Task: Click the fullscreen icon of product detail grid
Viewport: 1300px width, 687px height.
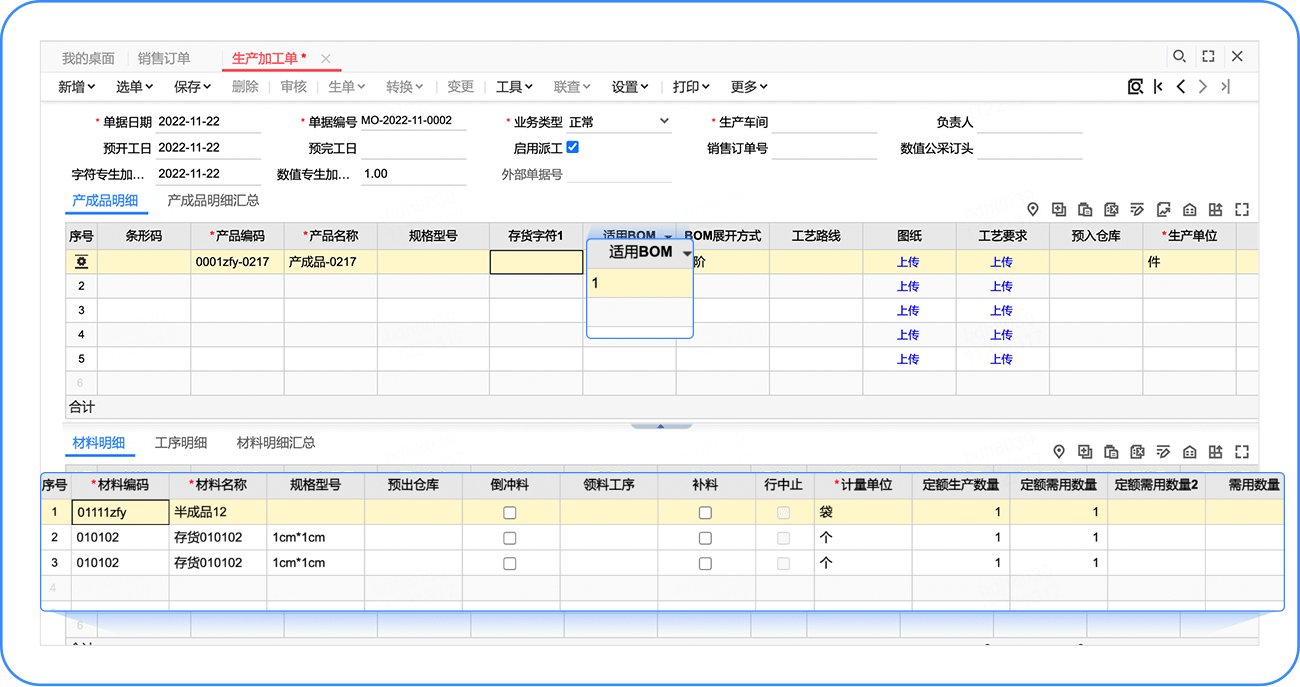Action: pyautogui.click(x=1242, y=210)
